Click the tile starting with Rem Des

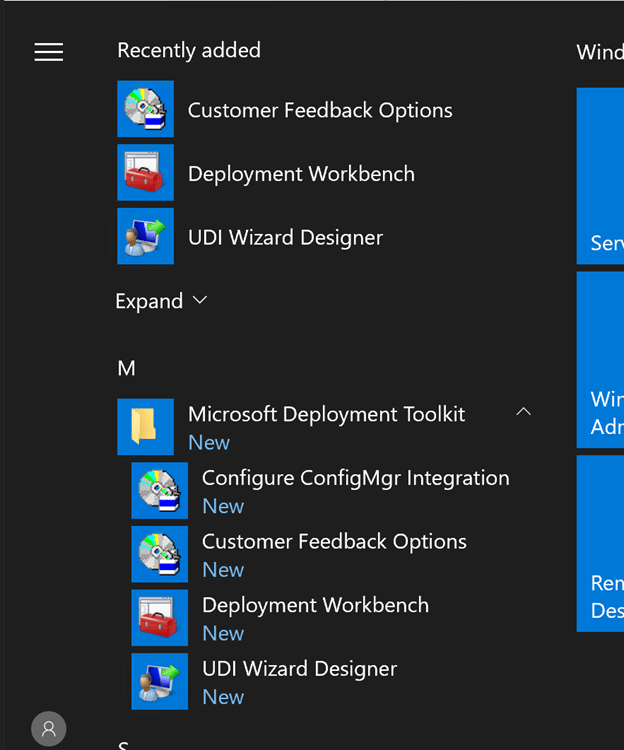click(601, 543)
